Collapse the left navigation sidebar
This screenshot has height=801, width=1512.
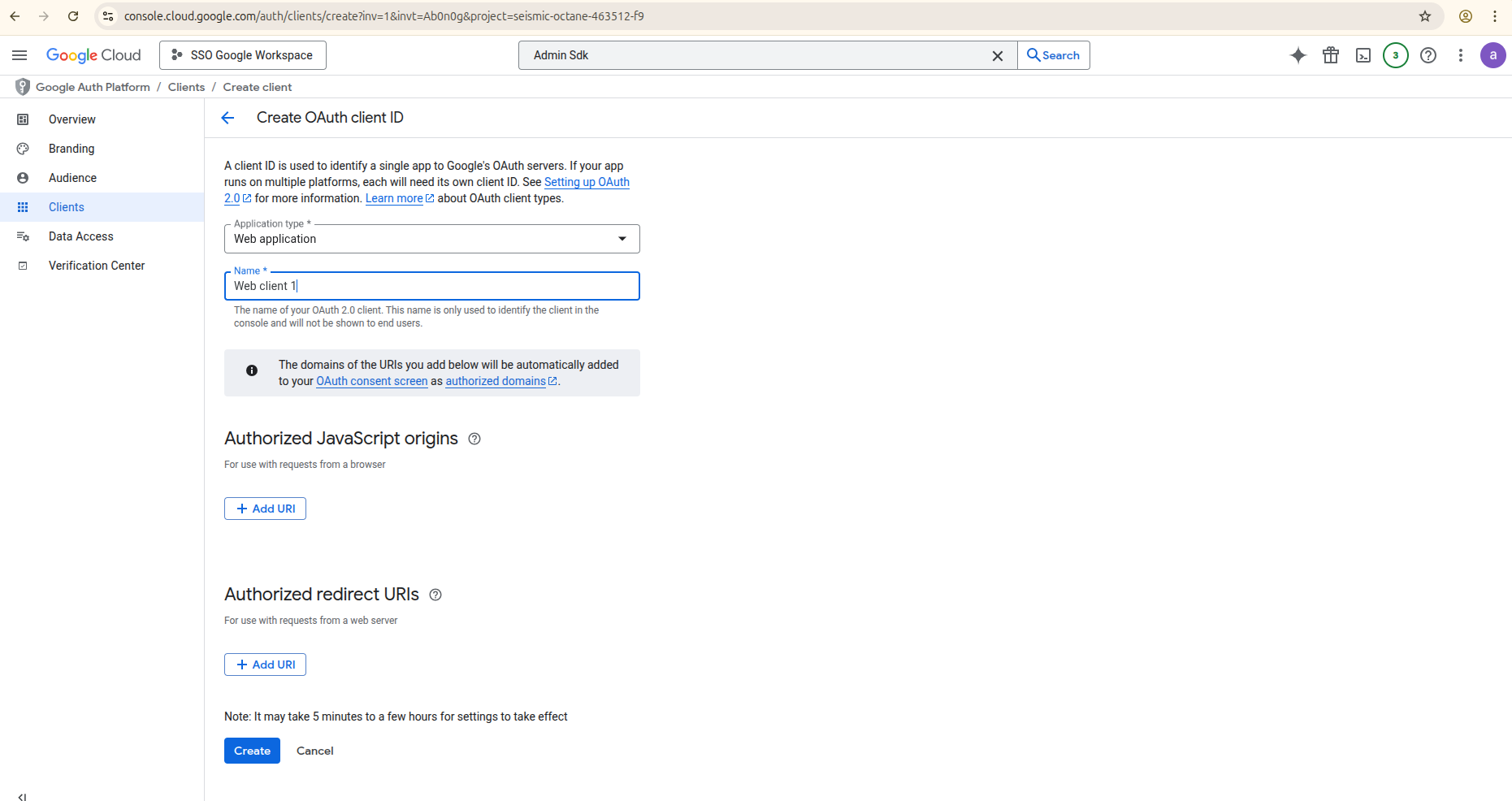click(x=22, y=796)
